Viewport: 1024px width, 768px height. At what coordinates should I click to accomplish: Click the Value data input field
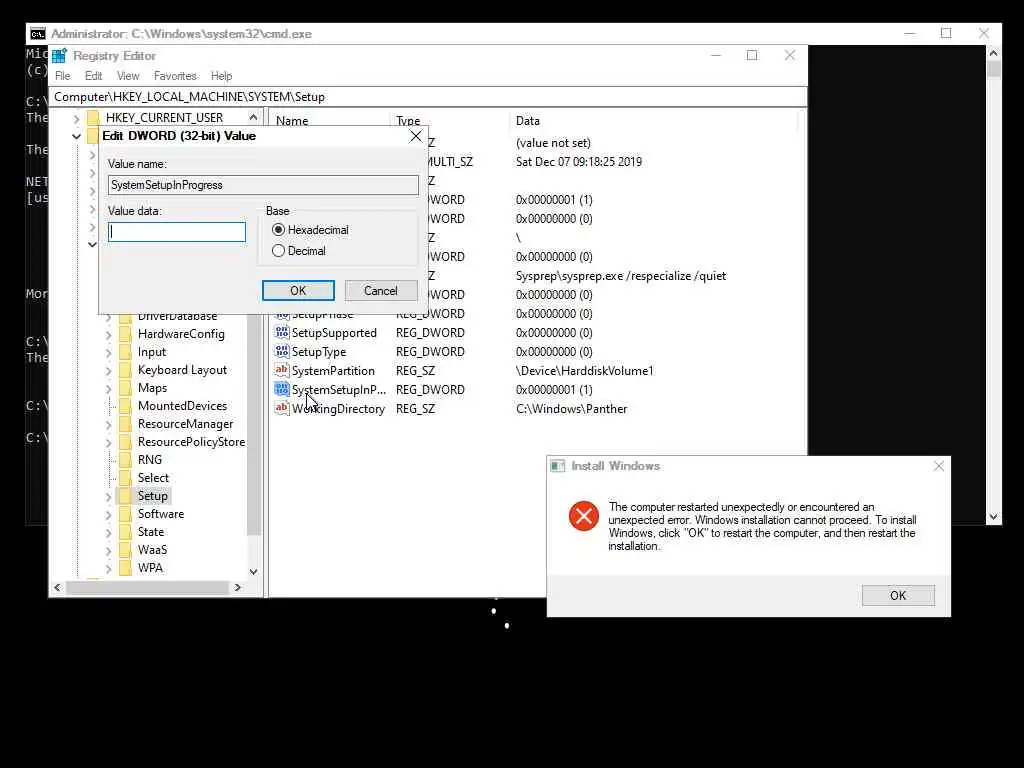177,232
